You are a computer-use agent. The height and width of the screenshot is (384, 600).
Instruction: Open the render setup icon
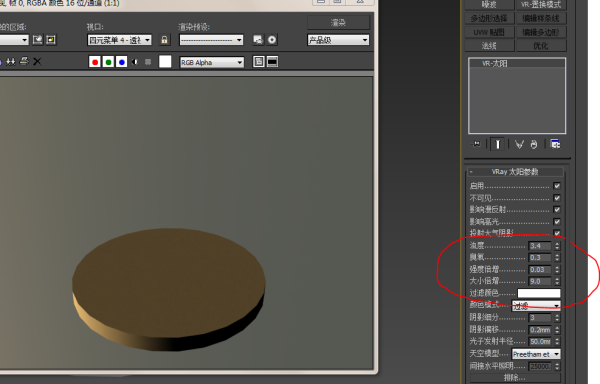[258, 40]
